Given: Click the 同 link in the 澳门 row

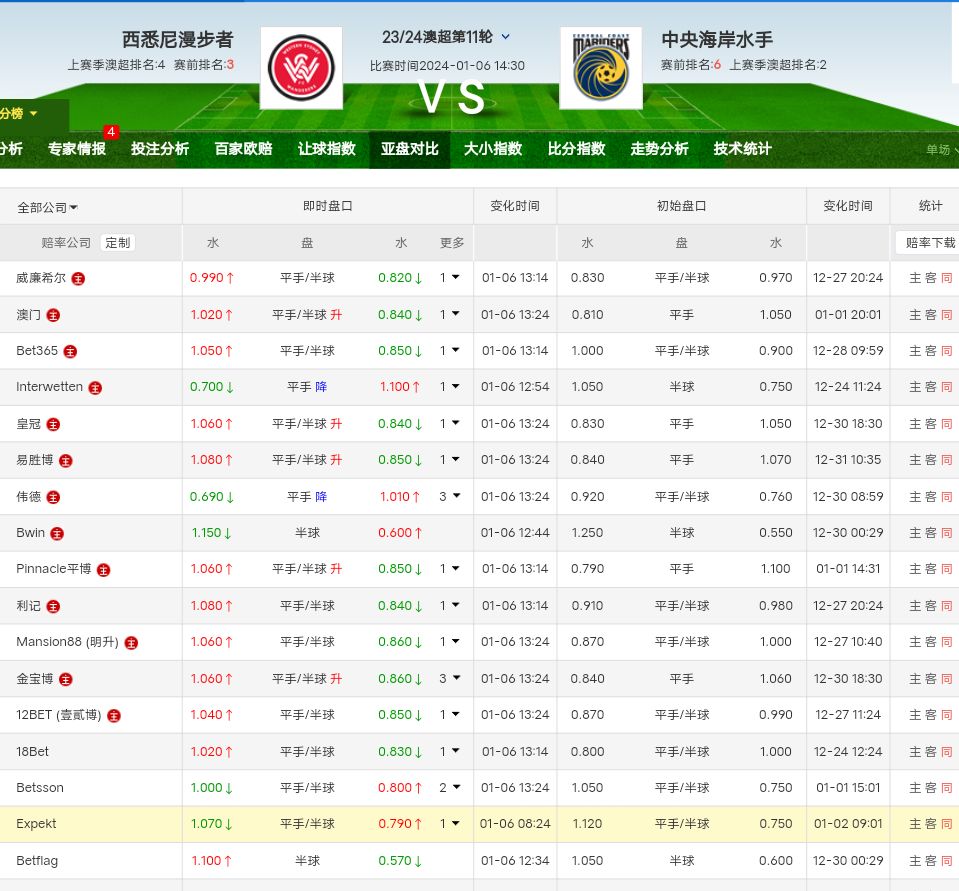Looking at the screenshot, I should point(946,315).
